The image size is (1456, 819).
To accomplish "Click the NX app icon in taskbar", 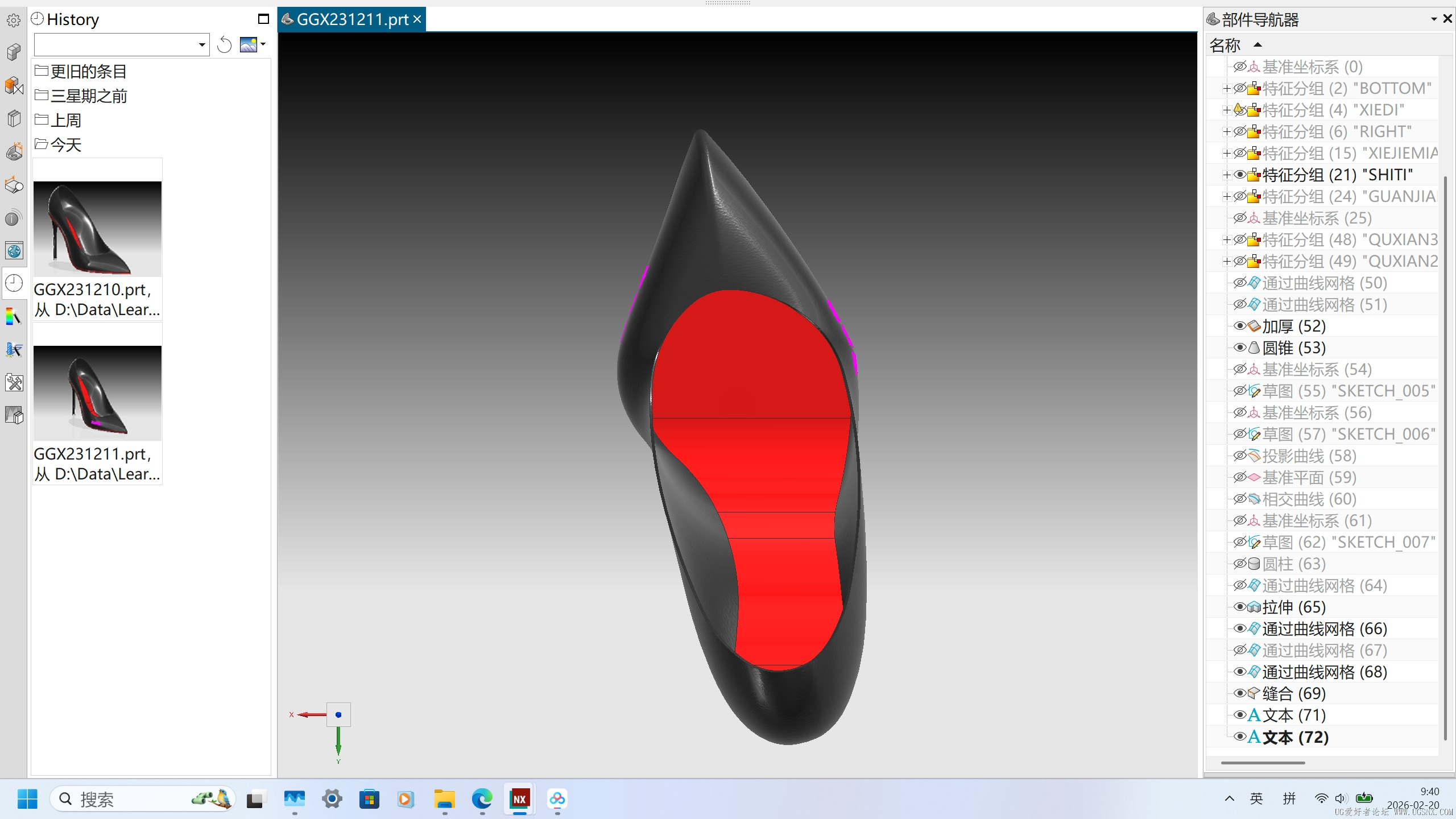I will click(x=519, y=799).
